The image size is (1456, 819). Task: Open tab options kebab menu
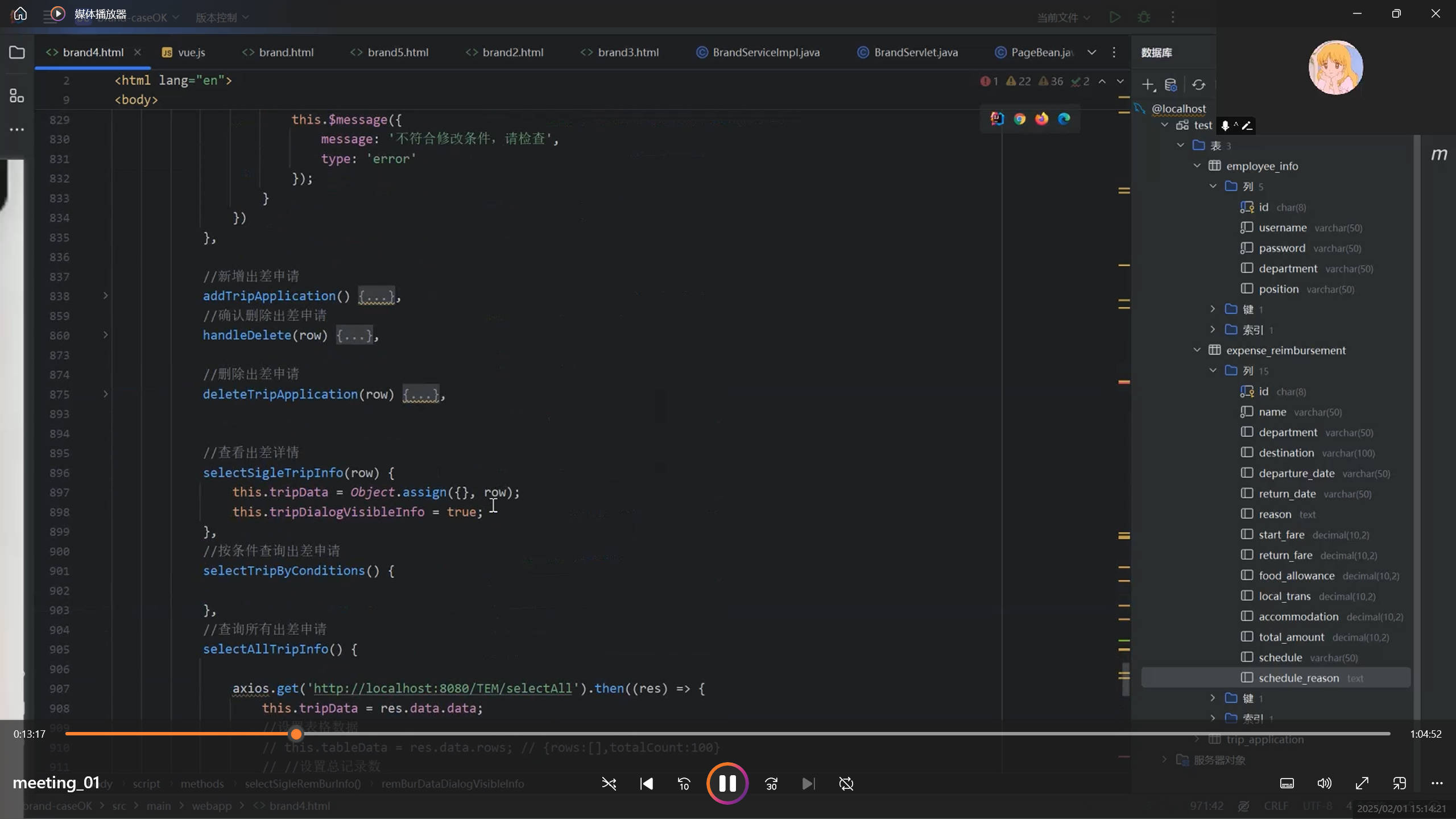[1114, 52]
